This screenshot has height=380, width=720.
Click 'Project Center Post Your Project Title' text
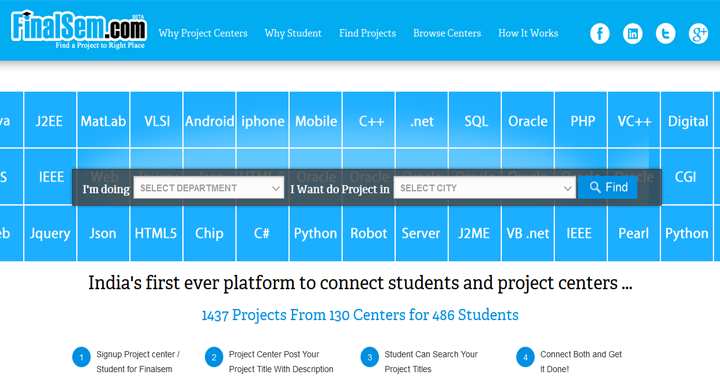(x=281, y=362)
